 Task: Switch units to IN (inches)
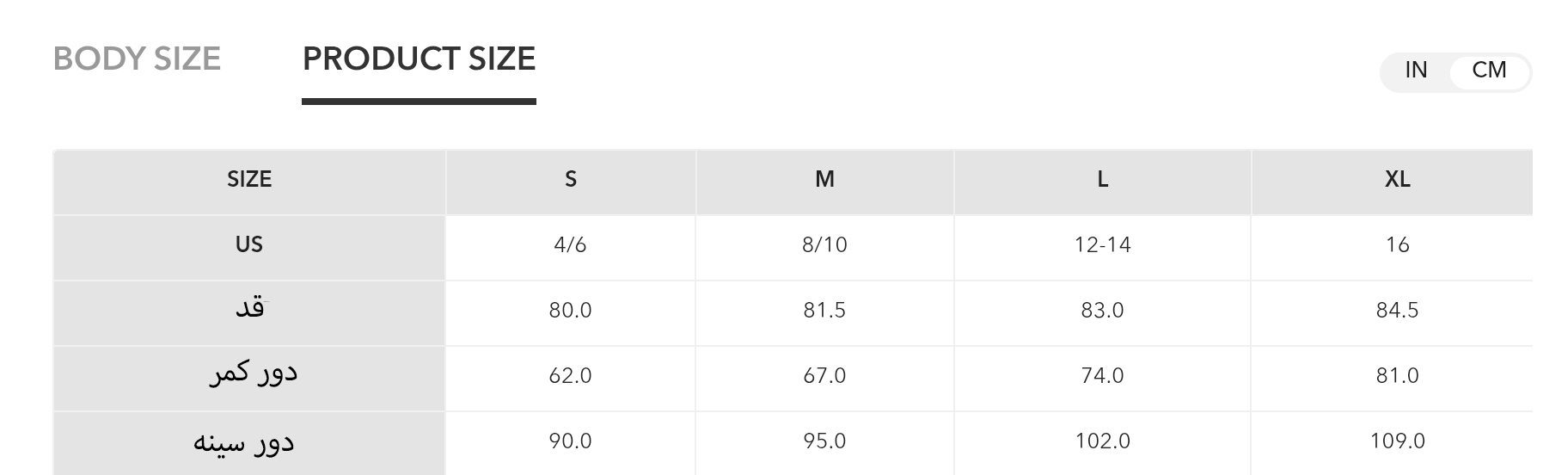[x=1416, y=71]
